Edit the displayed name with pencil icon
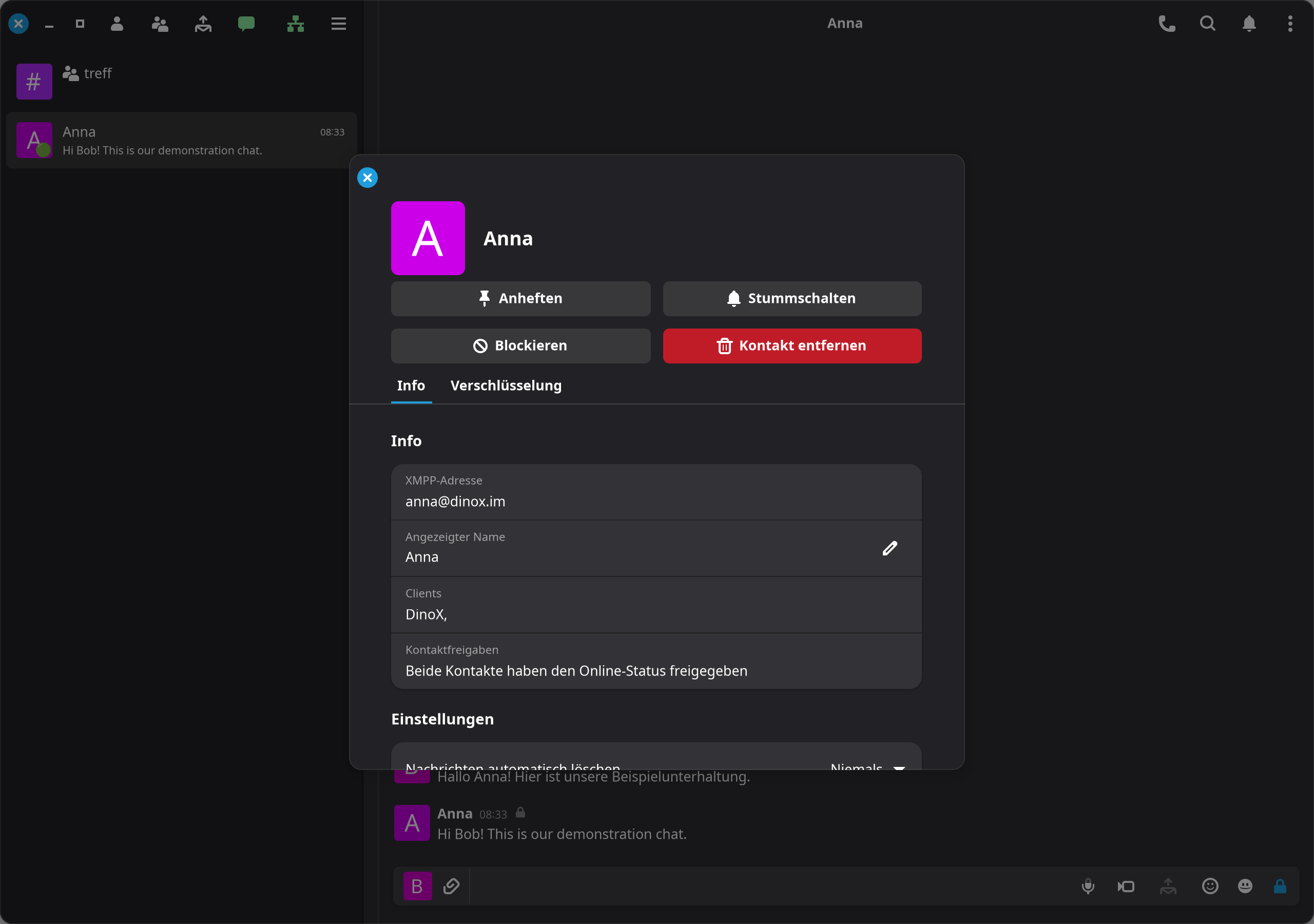This screenshot has width=1314, height=924. click(890, 548)
